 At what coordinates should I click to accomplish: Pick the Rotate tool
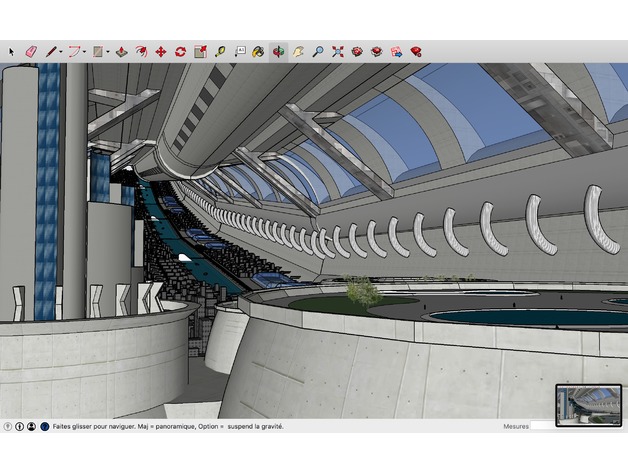click(180, 52)
